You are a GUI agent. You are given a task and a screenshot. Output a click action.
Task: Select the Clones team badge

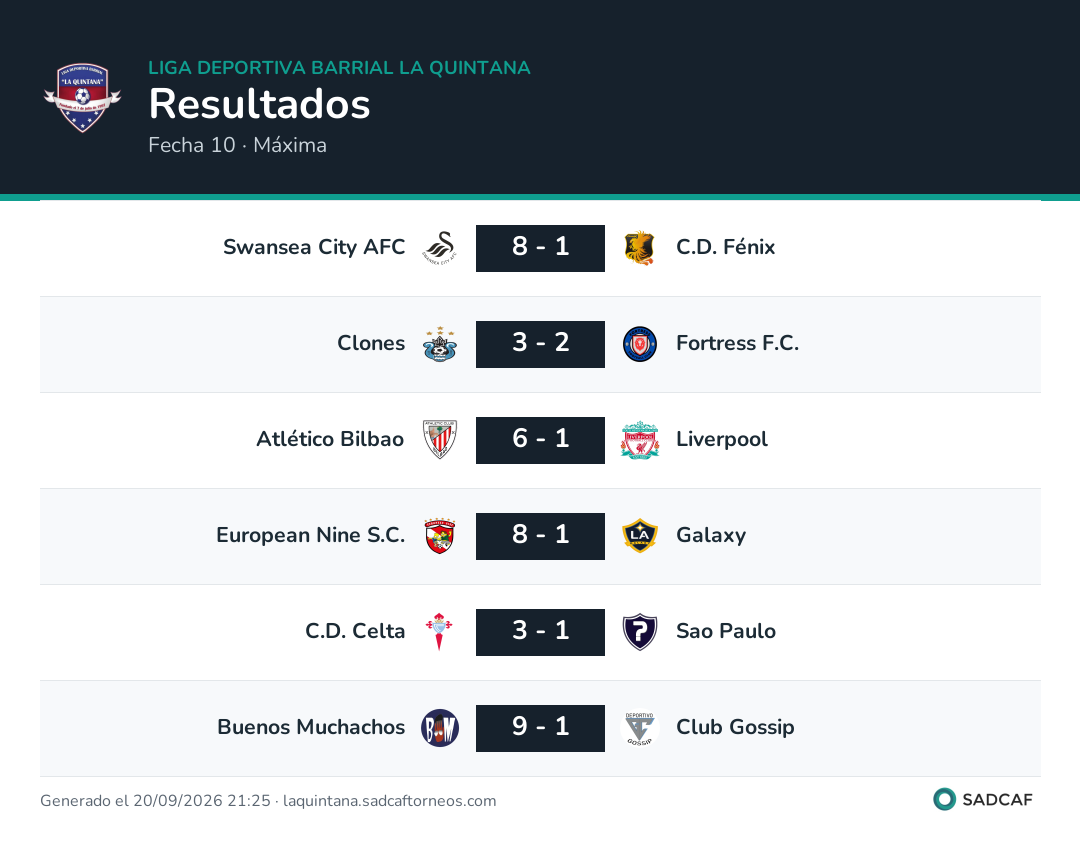(439, 344)
